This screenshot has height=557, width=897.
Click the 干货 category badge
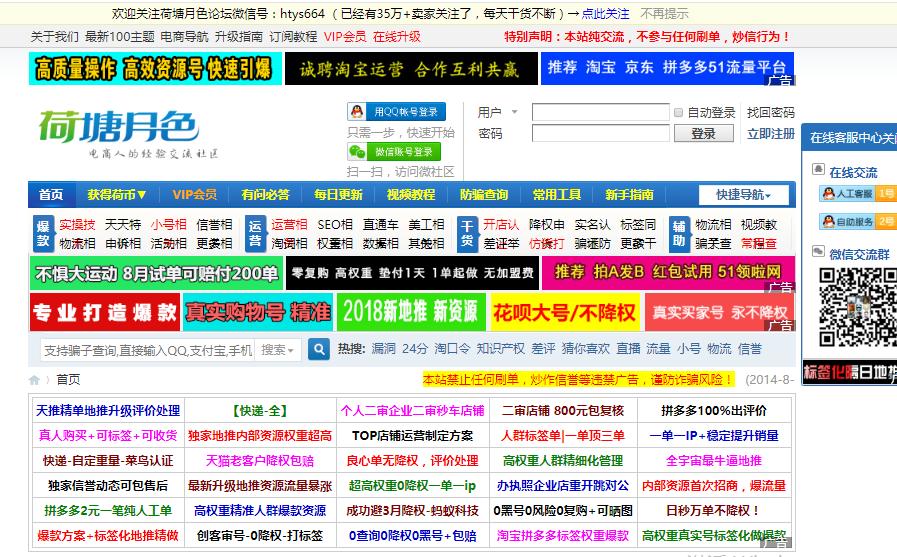click(x=467, y=234)
